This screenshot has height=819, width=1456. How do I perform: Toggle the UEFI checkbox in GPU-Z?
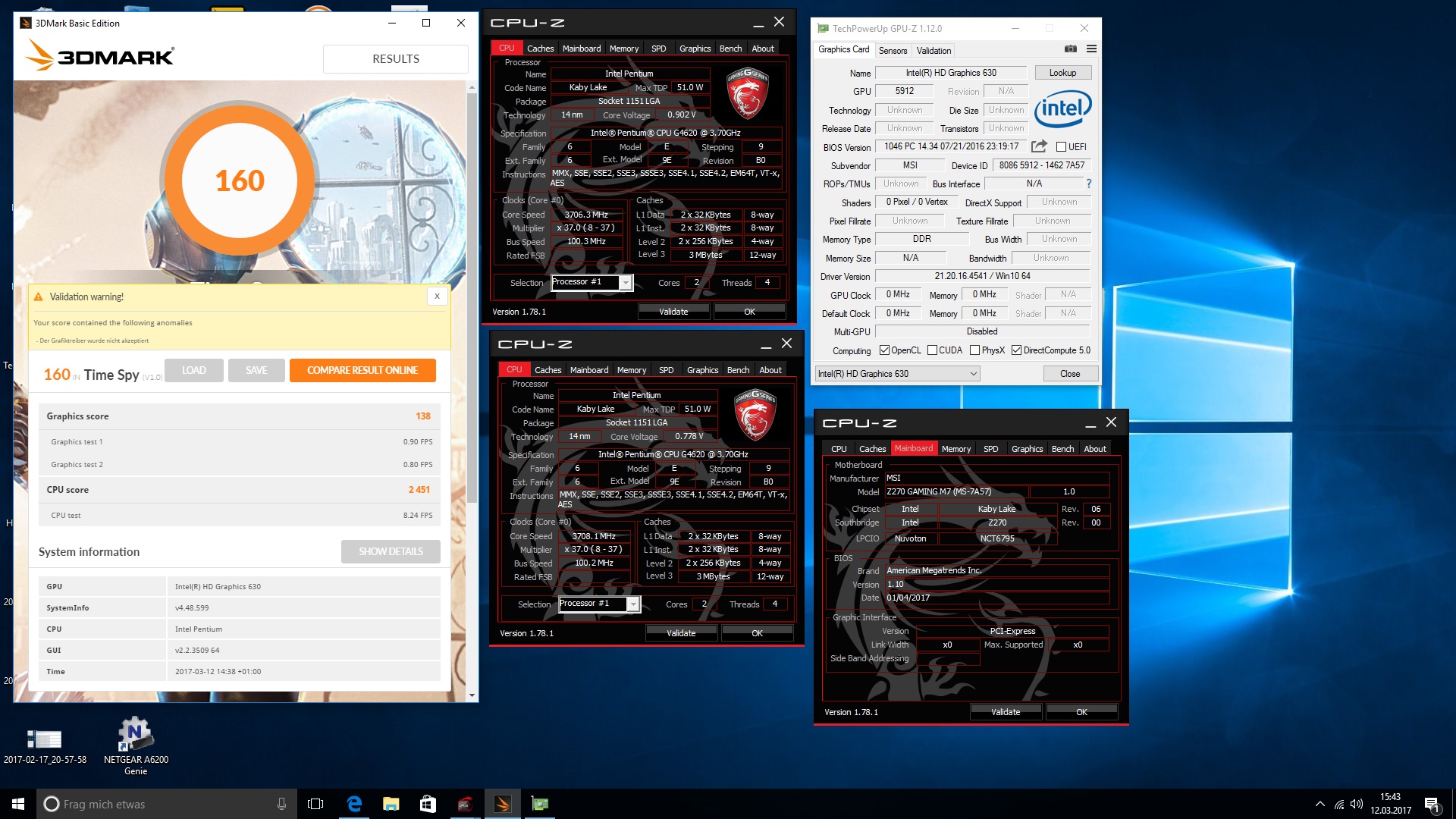coord(1061,147)
